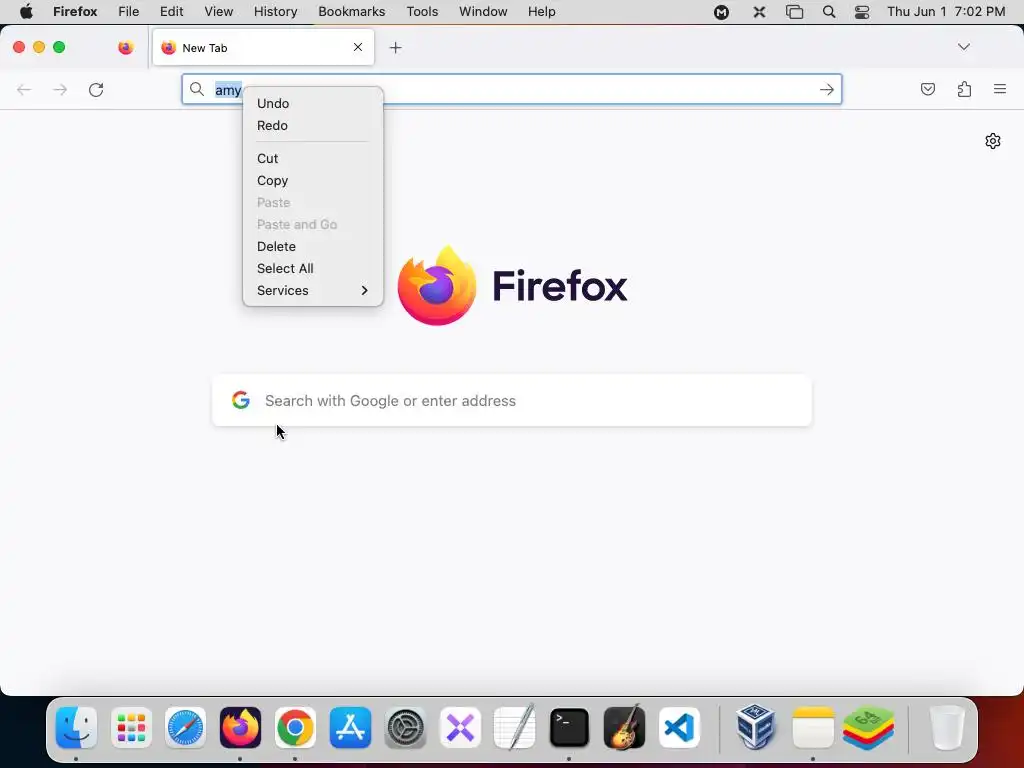Open the Edit menu in menu bar

coord(172,12)
